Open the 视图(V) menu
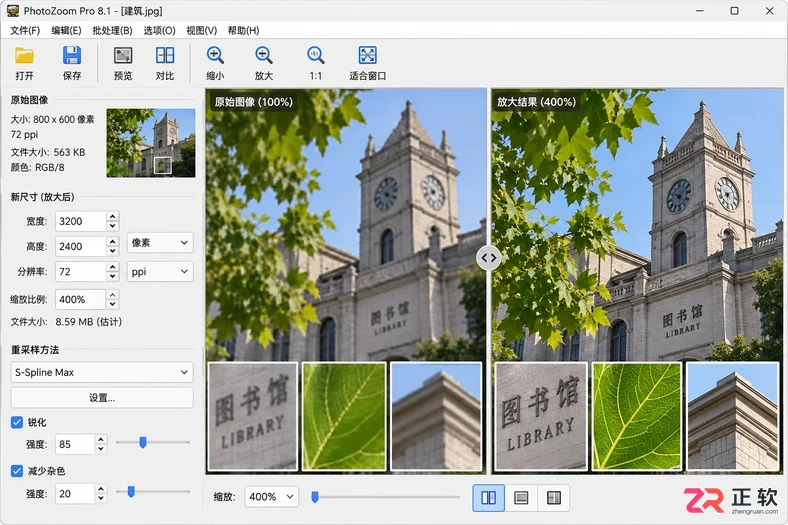Screen dimensions: 788x525 coord(202,31)
